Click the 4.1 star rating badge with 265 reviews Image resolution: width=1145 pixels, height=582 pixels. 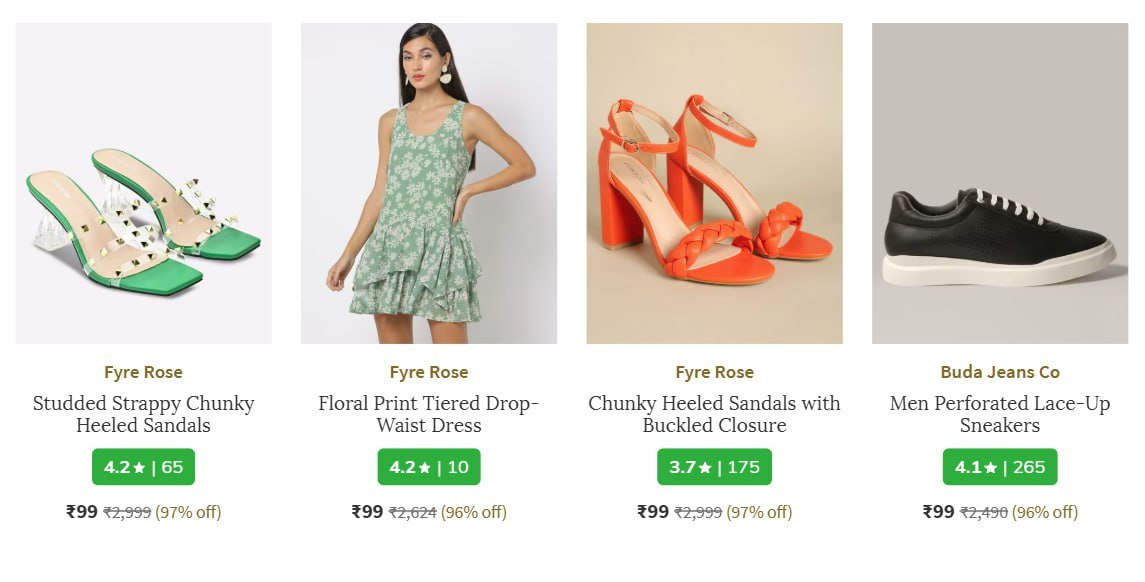click(x=1000, y=467)
